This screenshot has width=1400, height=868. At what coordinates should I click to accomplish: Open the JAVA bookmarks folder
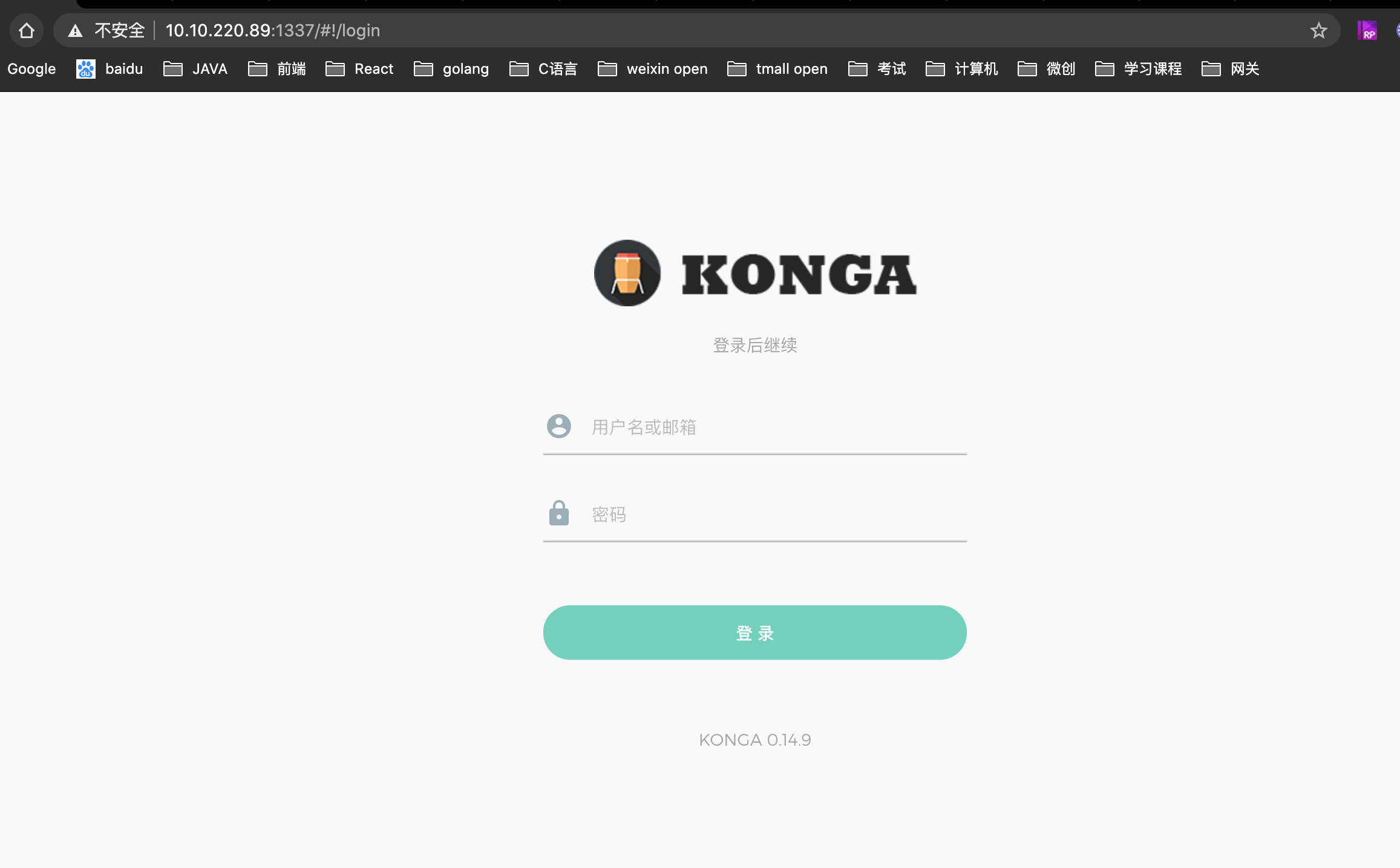tap(195, 69)
